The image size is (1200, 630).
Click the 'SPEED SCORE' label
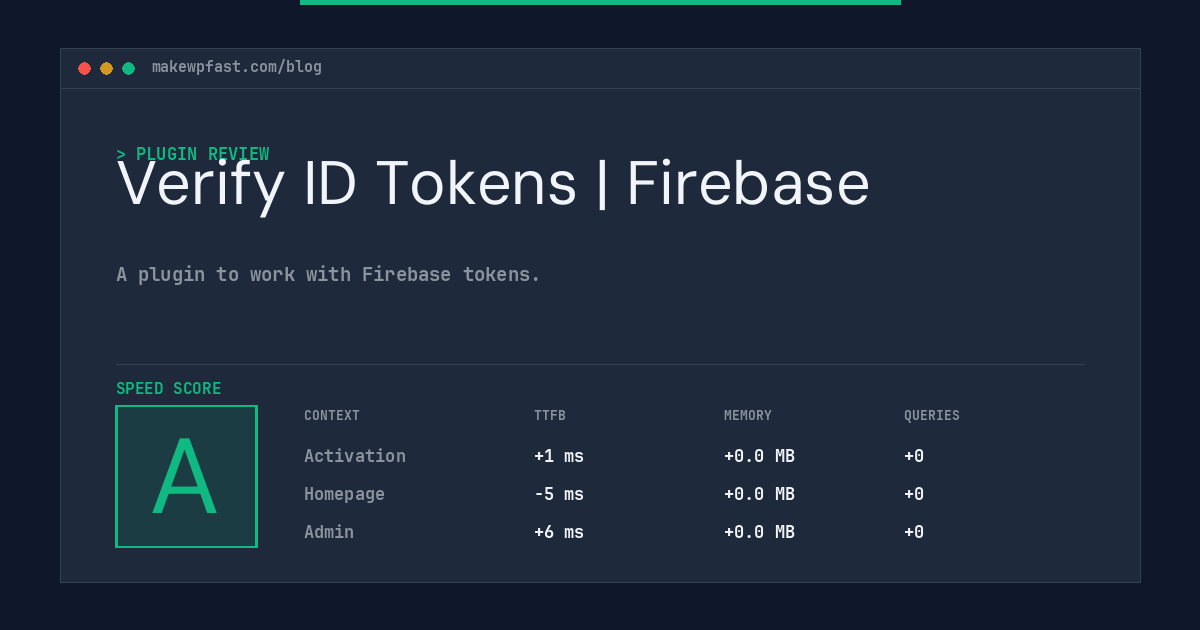coord(169,389)
